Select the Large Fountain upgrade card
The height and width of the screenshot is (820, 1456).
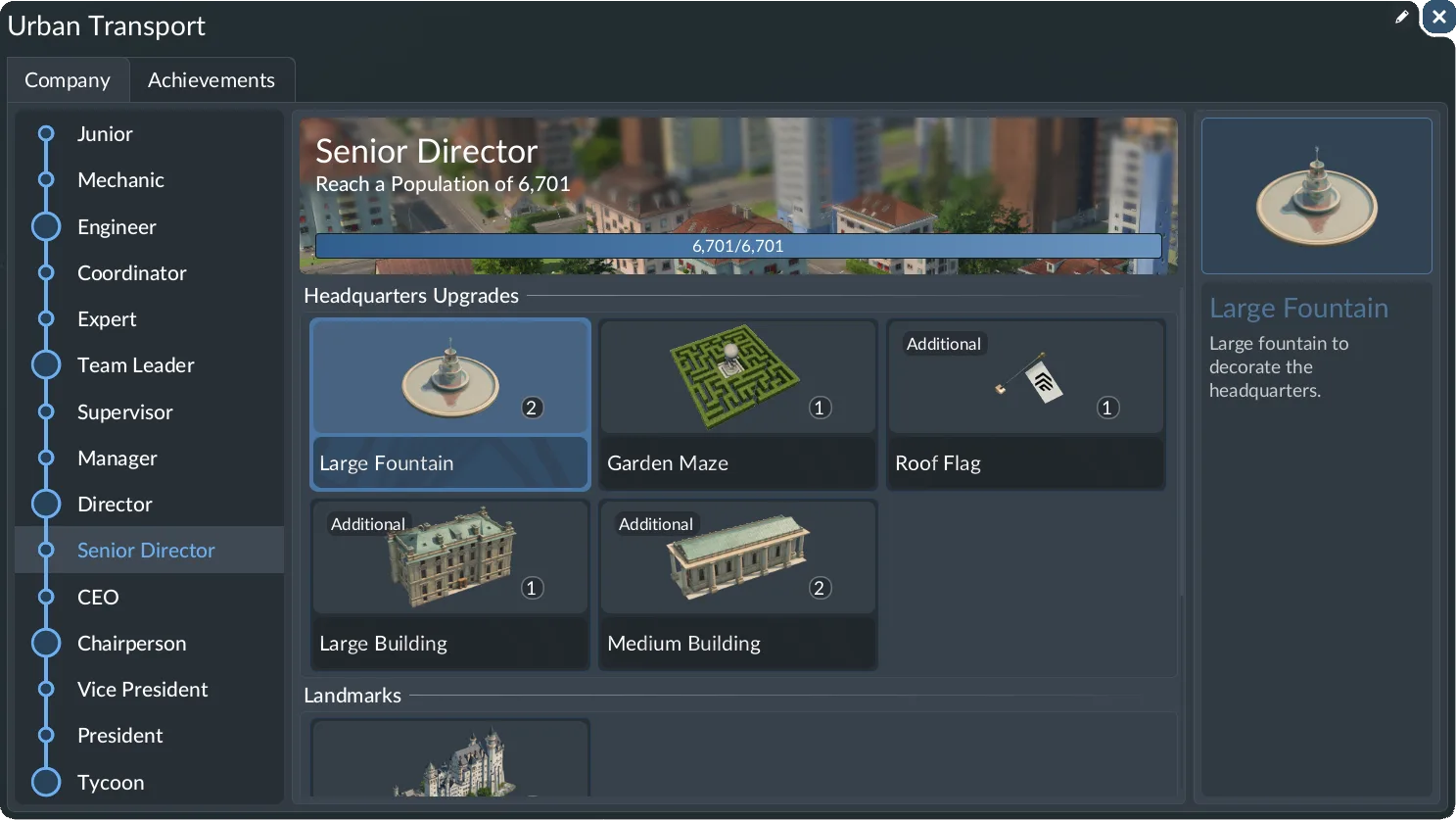450,405
